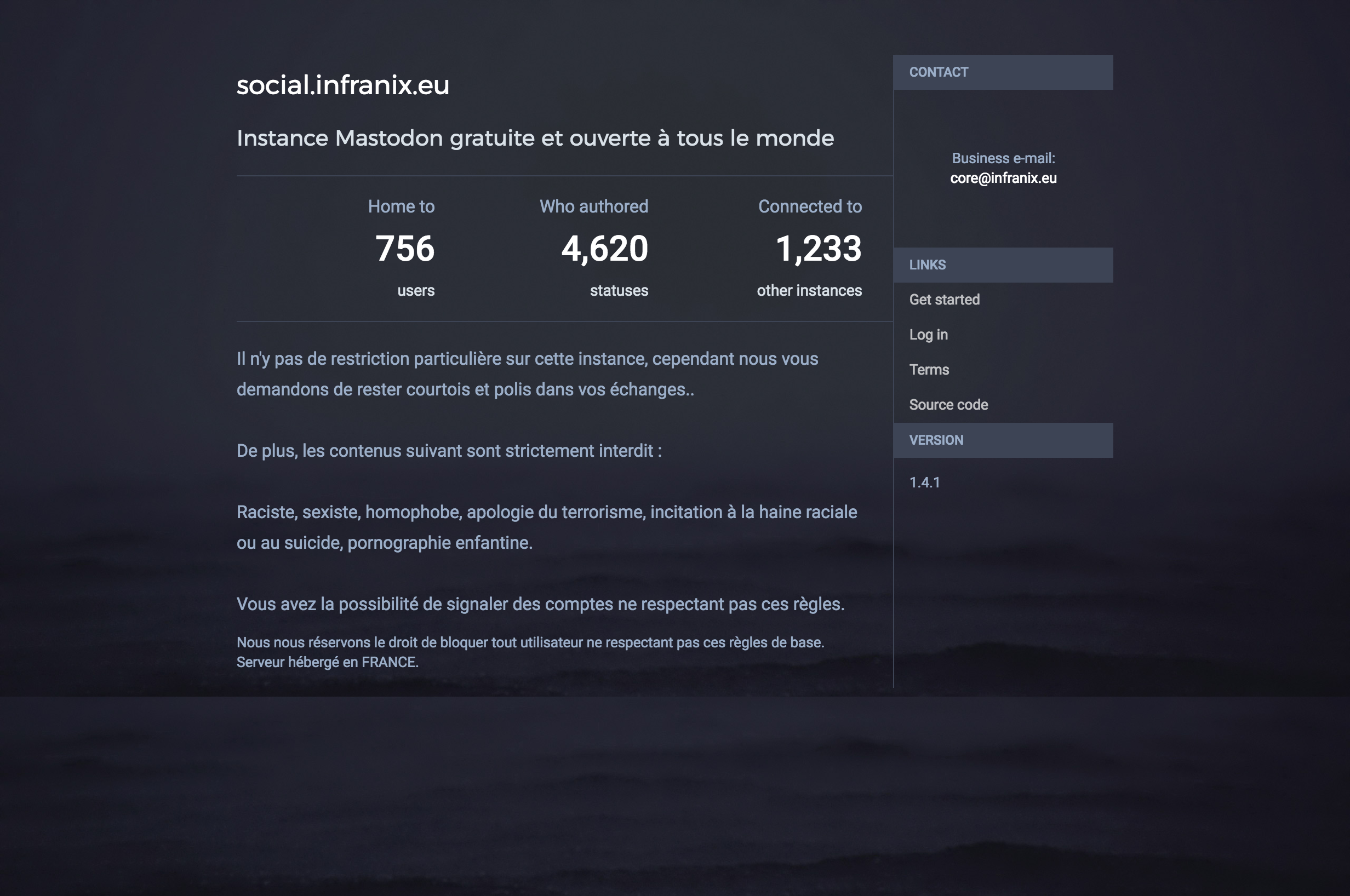Image resolution: width=1350 pixels, height=896 pixels.
Task: Select the core@infranix.eu email address
Action: 1003,179
